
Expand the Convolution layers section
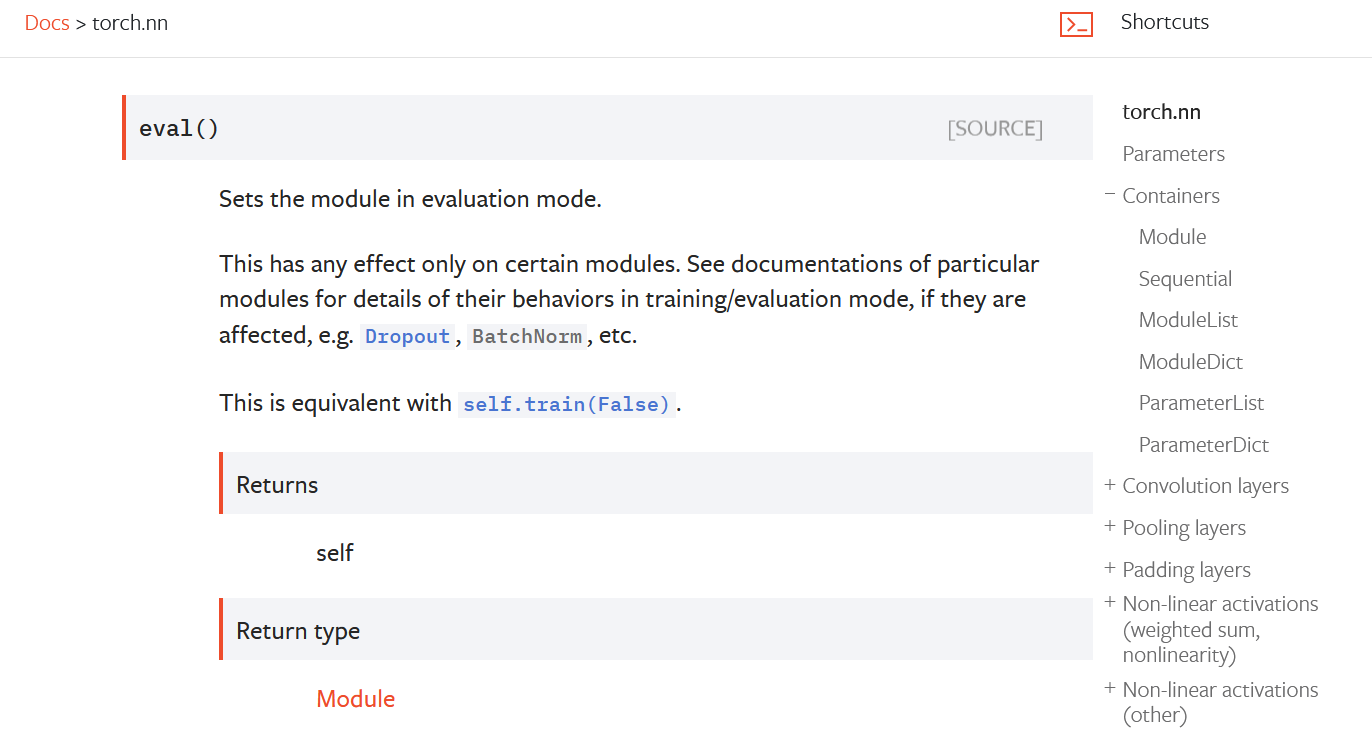(1110, 485)
